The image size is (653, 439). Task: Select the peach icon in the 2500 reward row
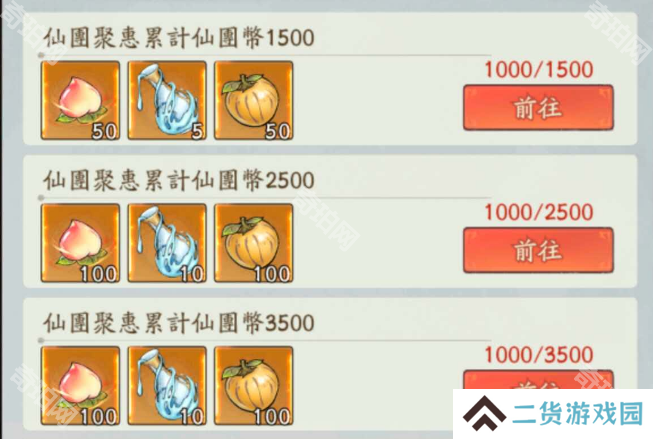click(x=80, y=243)
